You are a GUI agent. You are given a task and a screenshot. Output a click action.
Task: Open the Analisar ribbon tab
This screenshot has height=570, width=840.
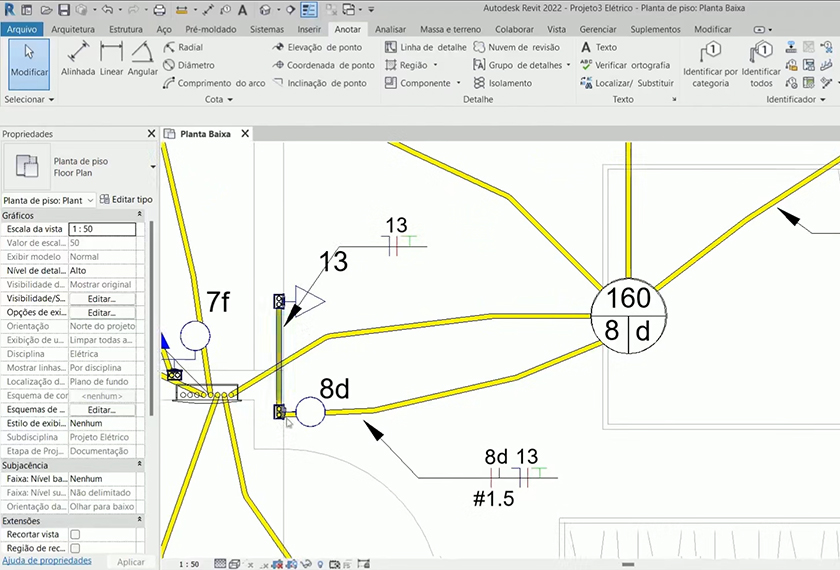(390, 30)
